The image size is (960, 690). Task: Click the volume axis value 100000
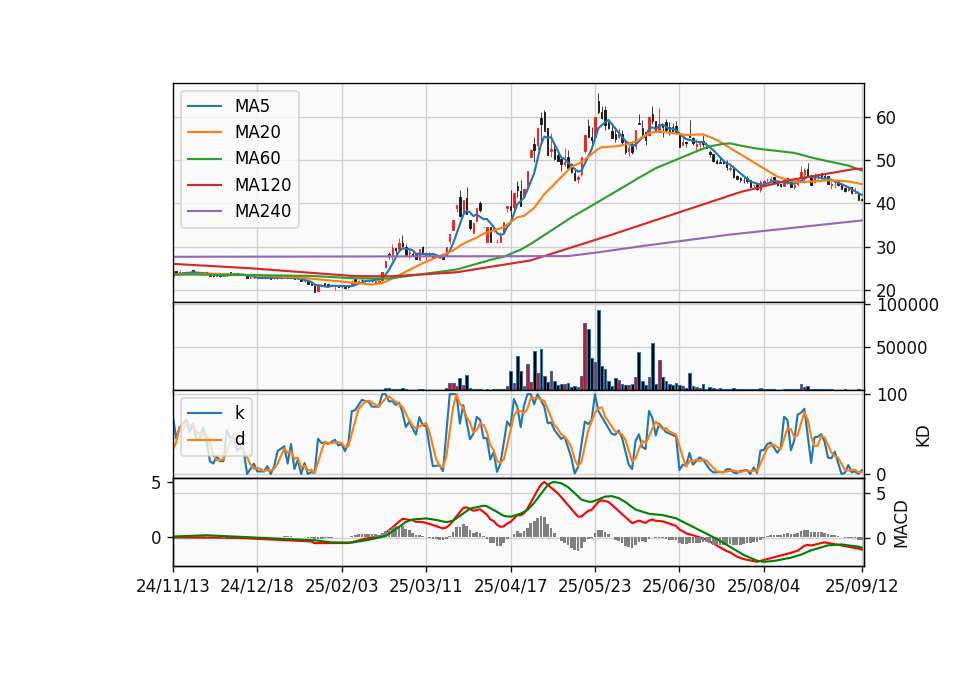908,305
